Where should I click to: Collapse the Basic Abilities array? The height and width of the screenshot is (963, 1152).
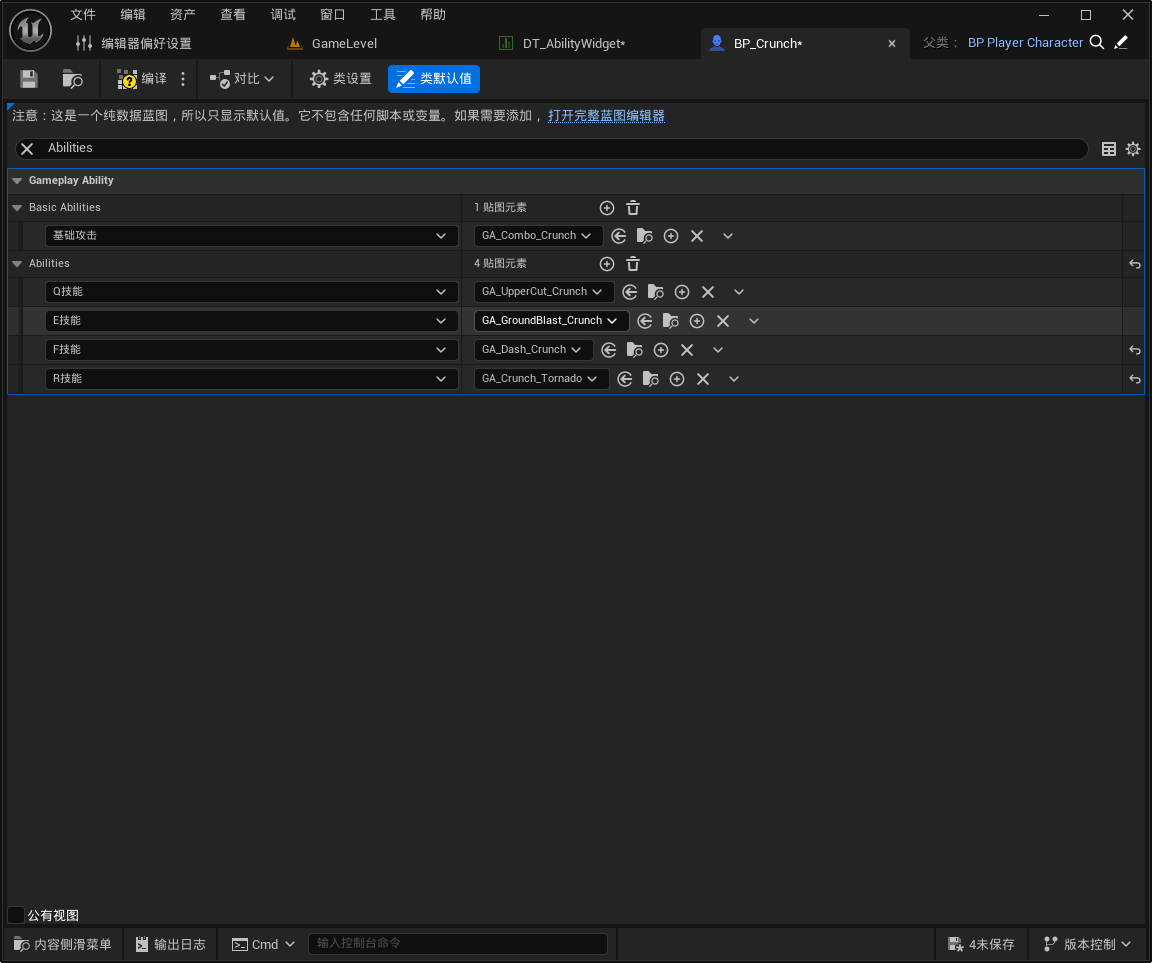point(17,208)
